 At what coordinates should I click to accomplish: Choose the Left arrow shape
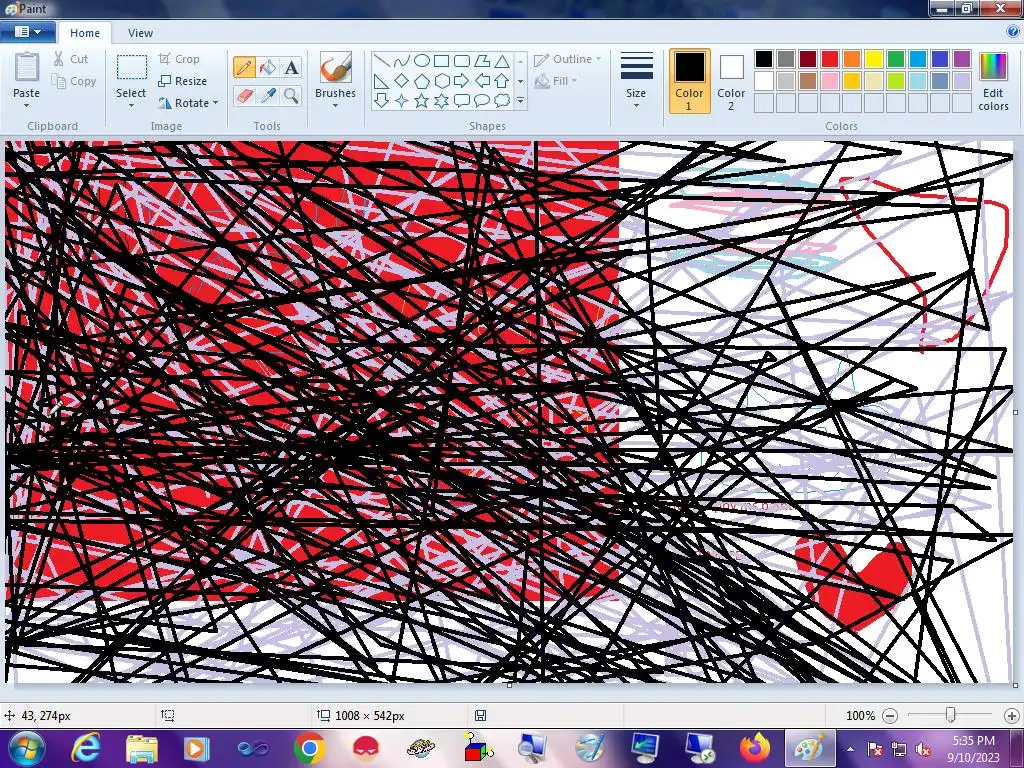[482, 81]
